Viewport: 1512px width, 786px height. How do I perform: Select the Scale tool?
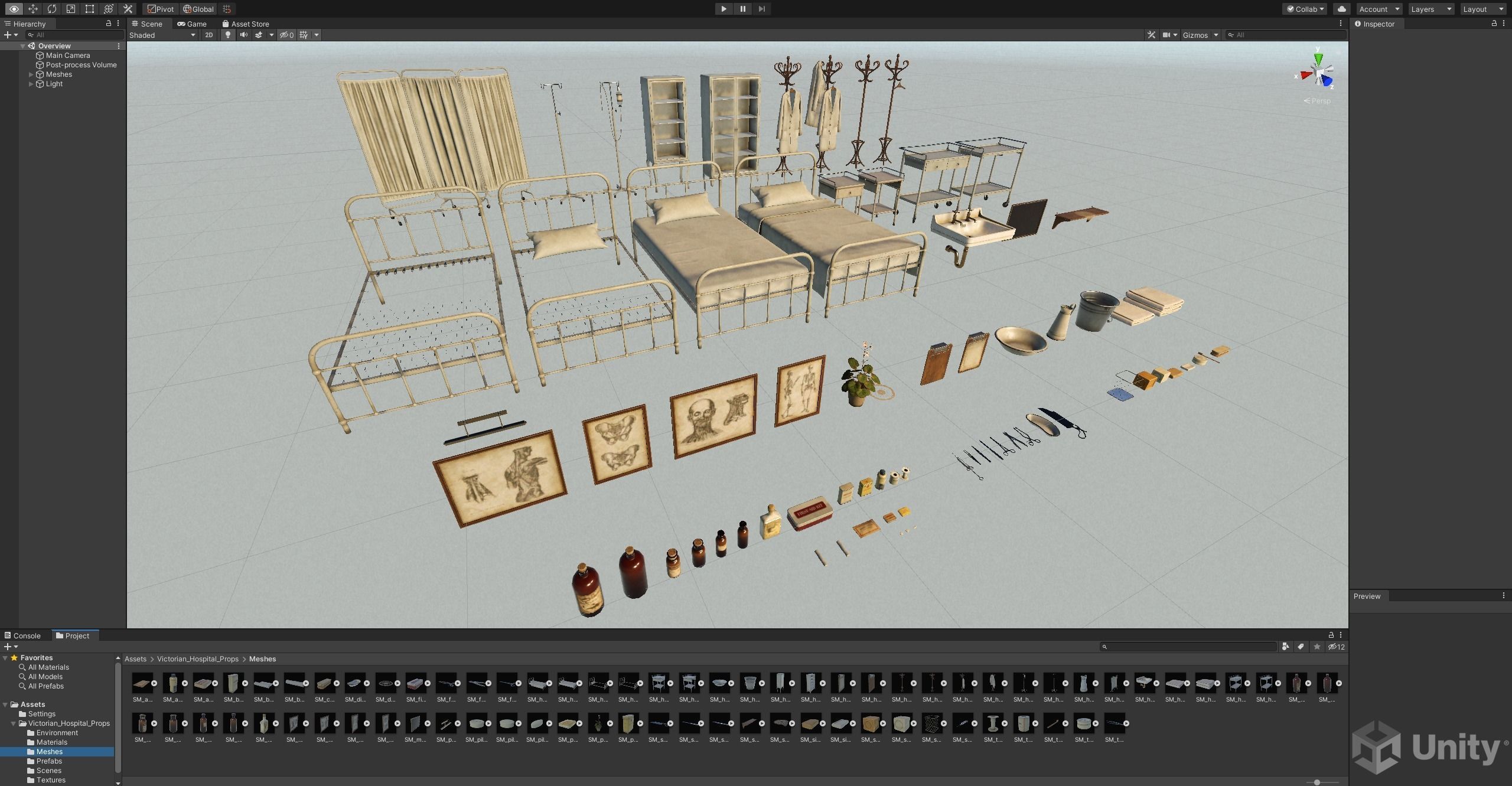tap(71, 9)
